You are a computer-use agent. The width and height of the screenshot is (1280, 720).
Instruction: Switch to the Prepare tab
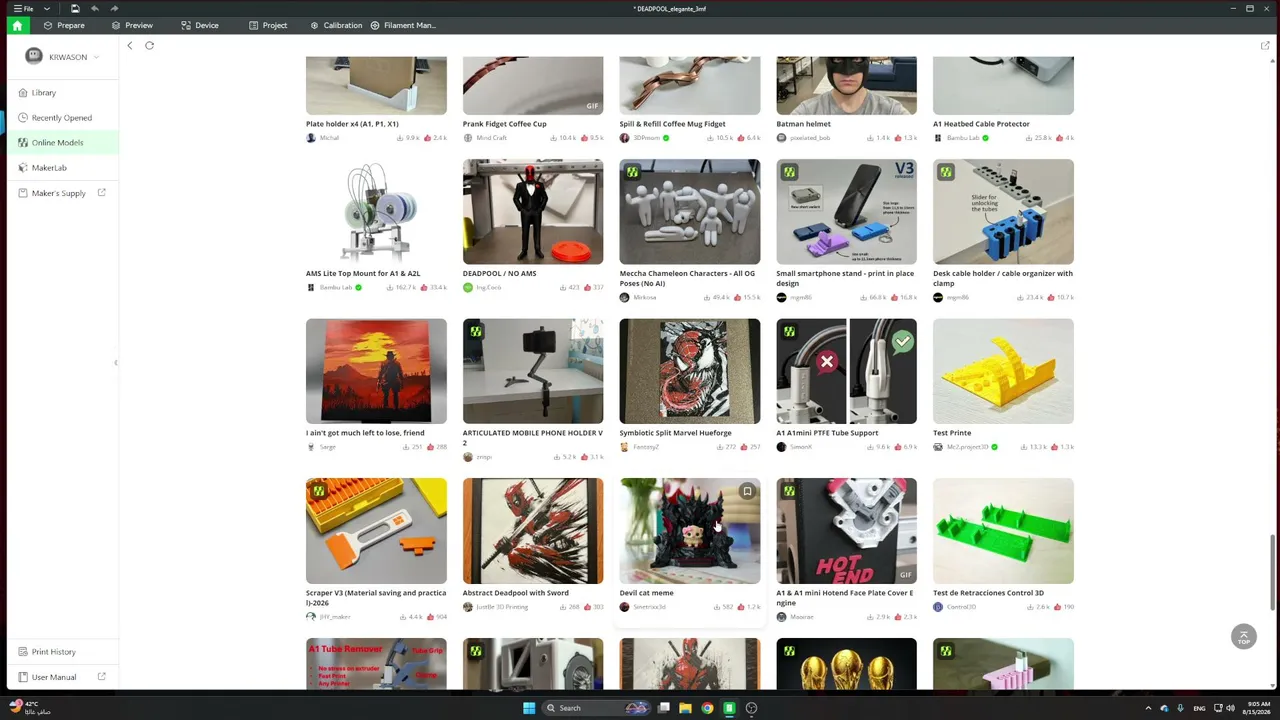[64, 25]
